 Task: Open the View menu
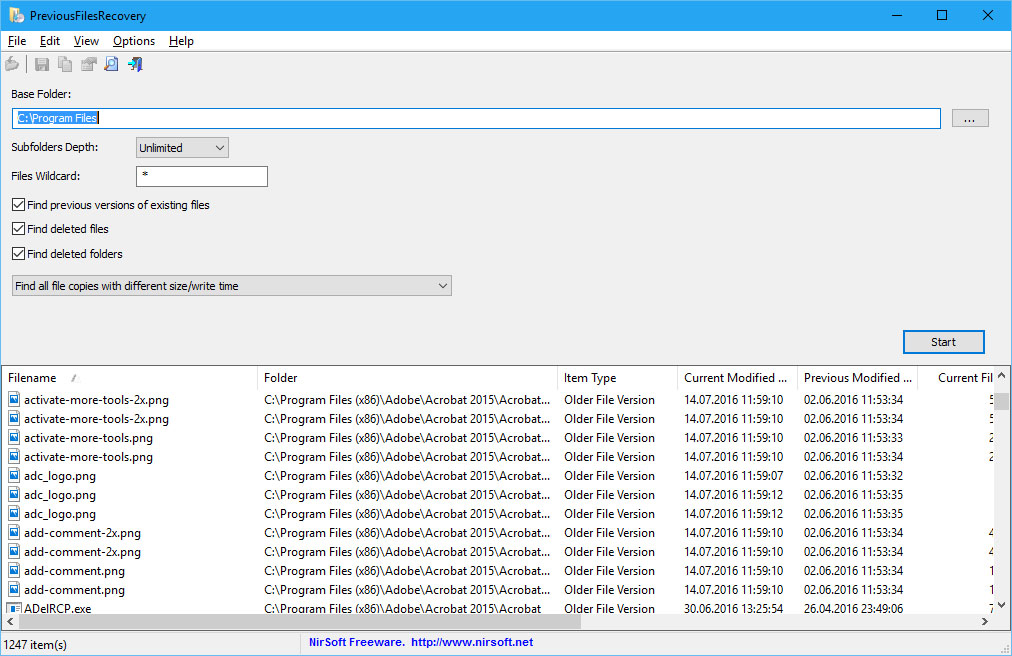point(86,41)
